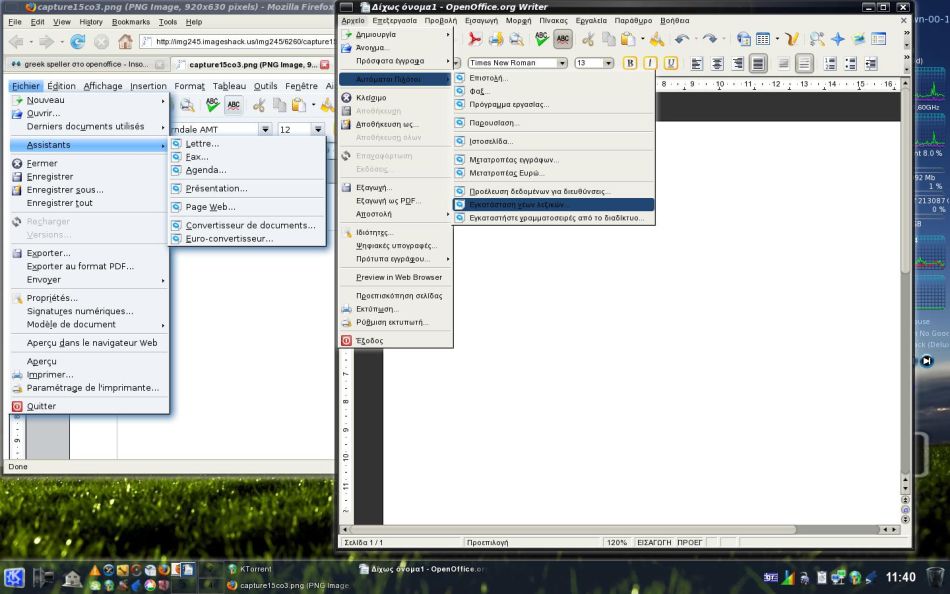
Task: Click Firefox's Back arrow button
Action: (16, 42)
